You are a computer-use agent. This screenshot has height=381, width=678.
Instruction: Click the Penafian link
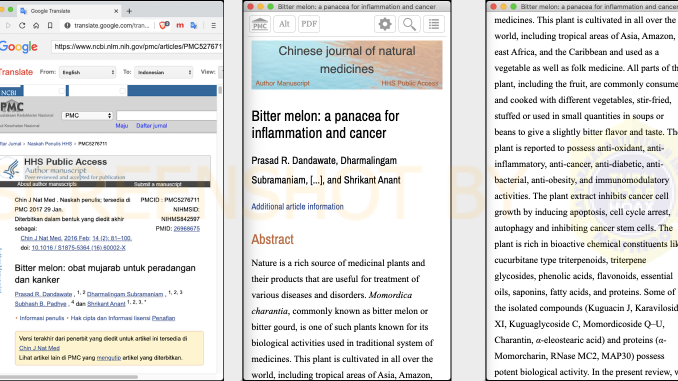pos(163,318)
